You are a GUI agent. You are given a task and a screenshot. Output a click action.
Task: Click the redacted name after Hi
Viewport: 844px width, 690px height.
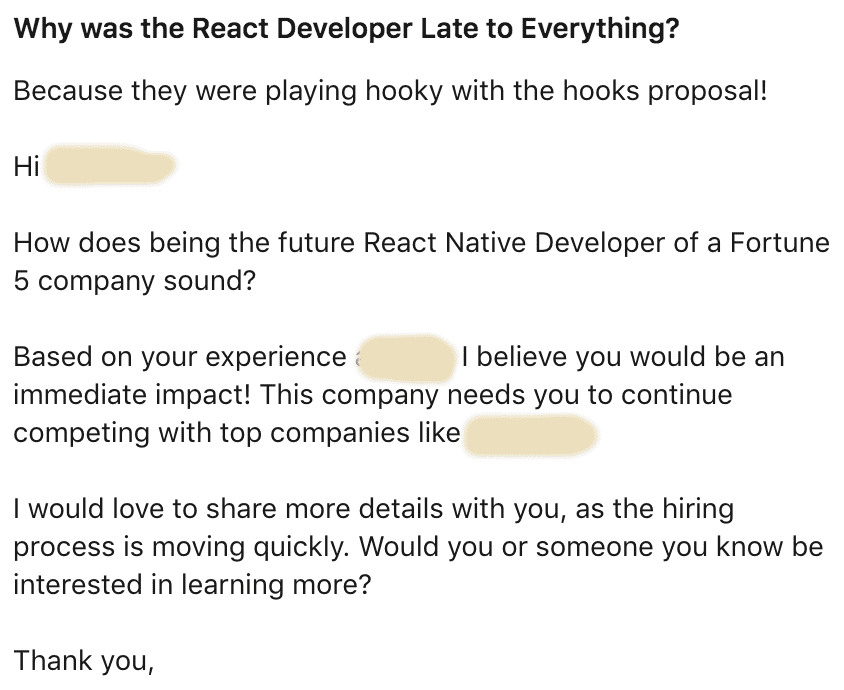pyautogui.click(x=109, y=165)
